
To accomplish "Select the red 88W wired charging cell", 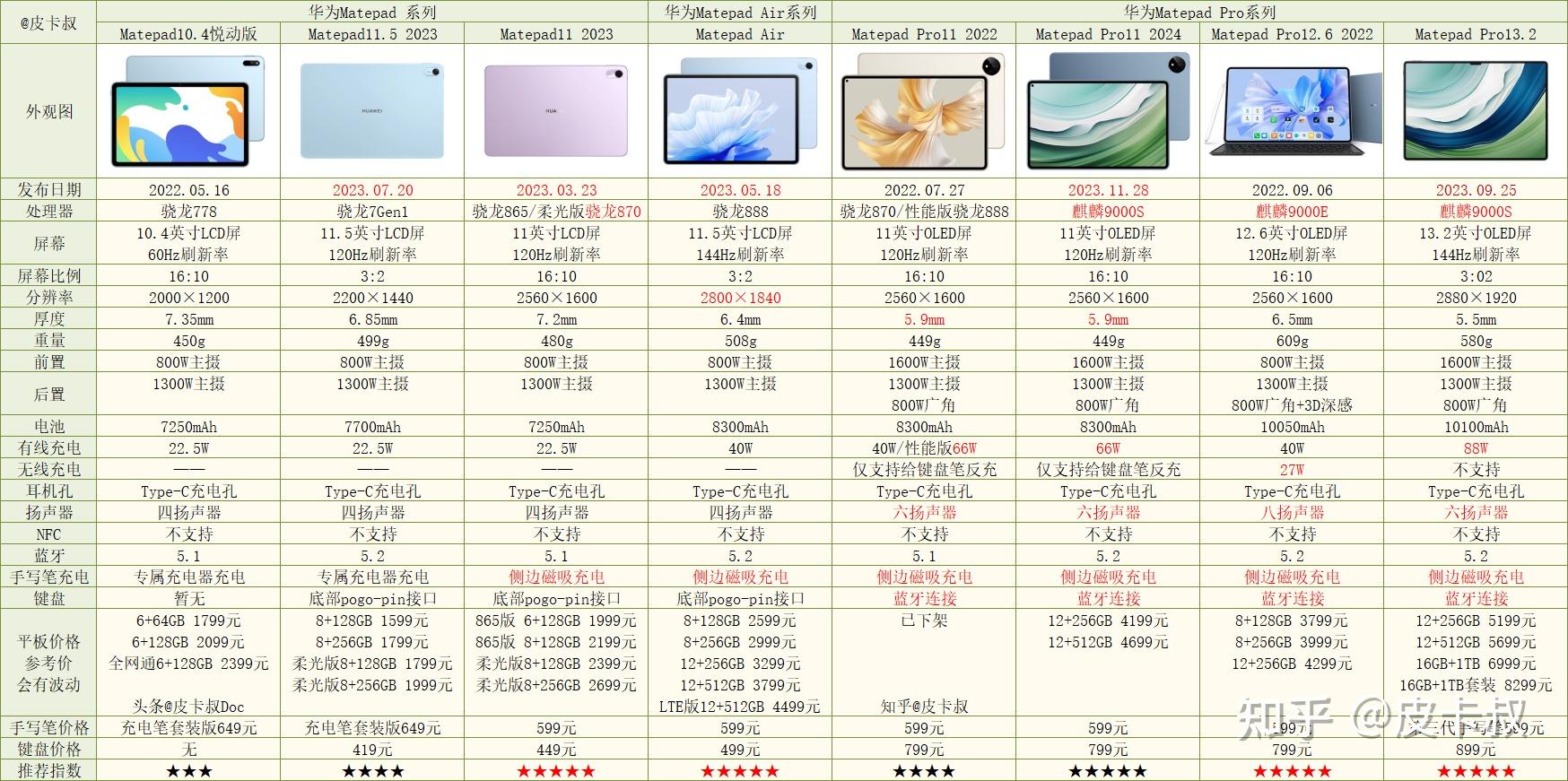I will (x=1476, y=448).
